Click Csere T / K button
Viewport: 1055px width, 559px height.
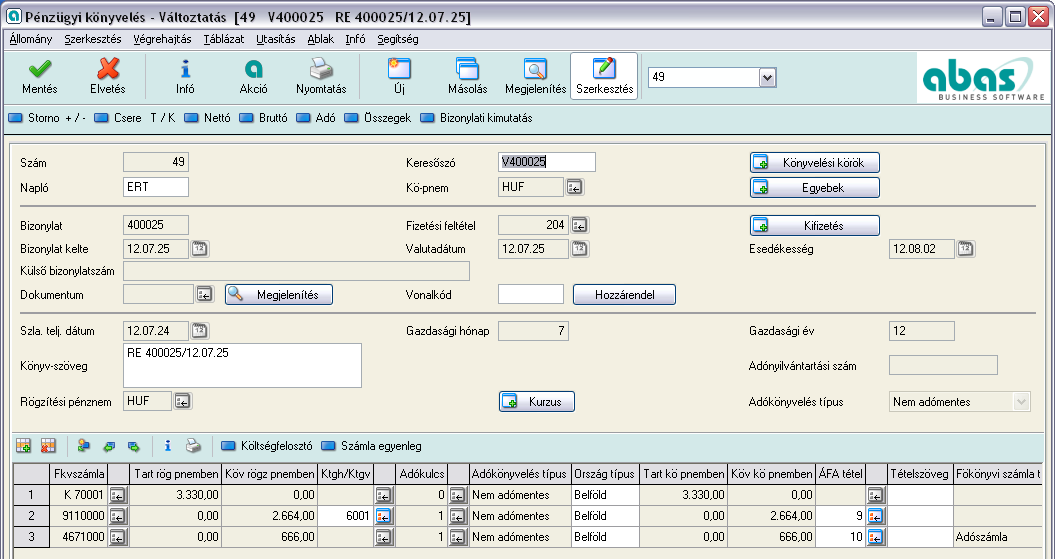click(135, 118)
